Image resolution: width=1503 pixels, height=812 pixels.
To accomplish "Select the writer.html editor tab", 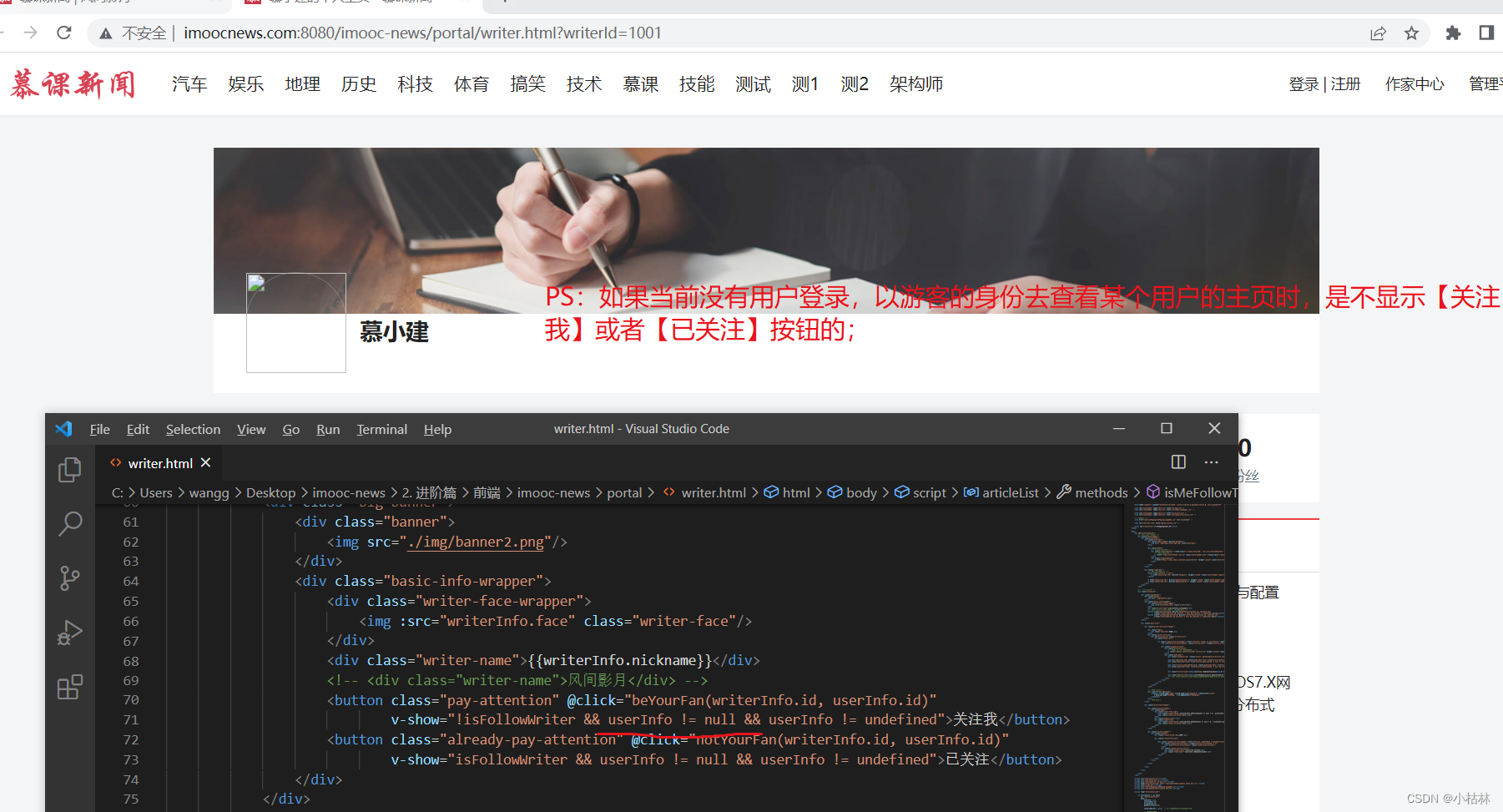I will 160,463.
